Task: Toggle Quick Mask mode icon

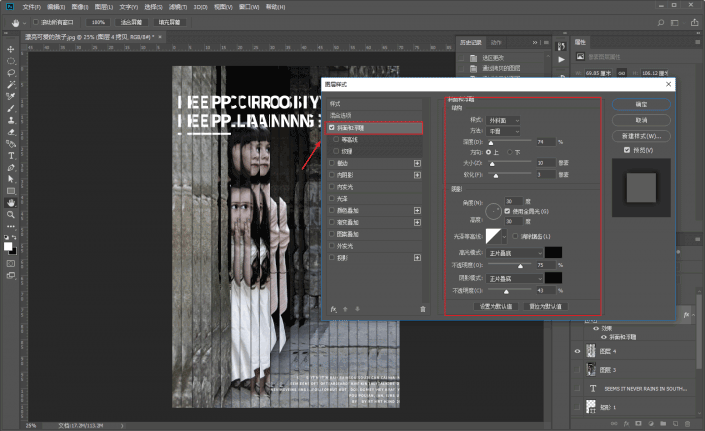Action: click(11, 264)
